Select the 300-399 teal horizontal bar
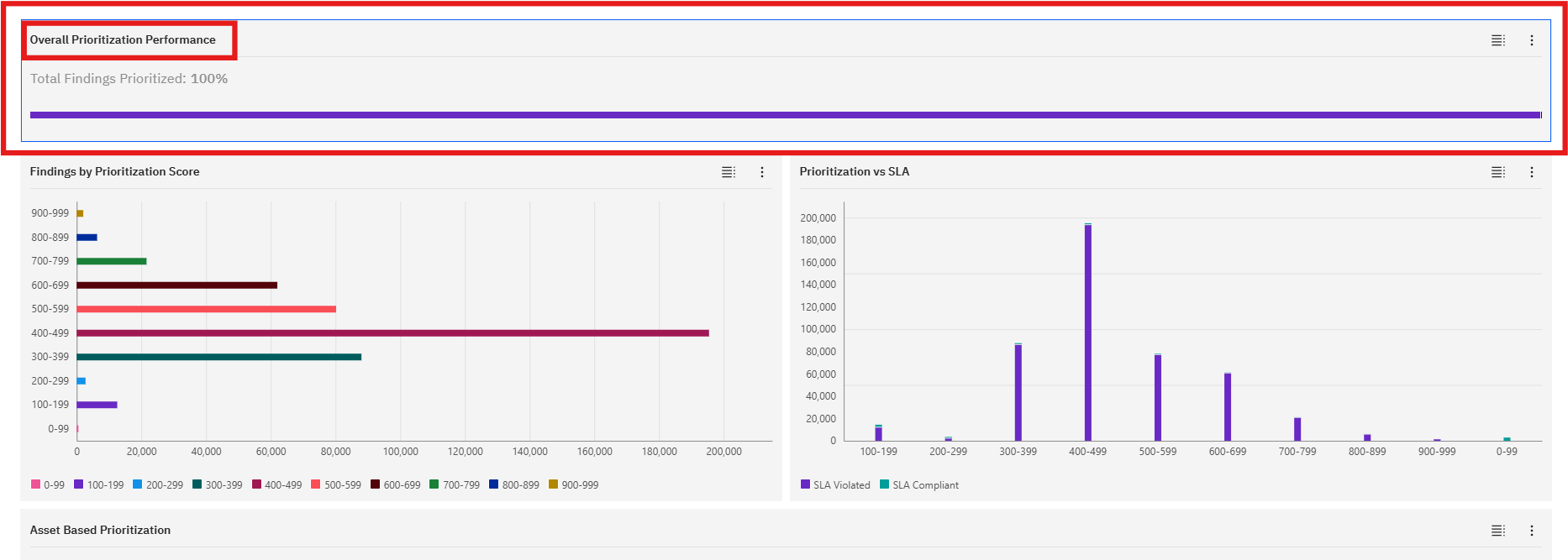Viewport: 1568px width, 560px height. tap(219, 357)
